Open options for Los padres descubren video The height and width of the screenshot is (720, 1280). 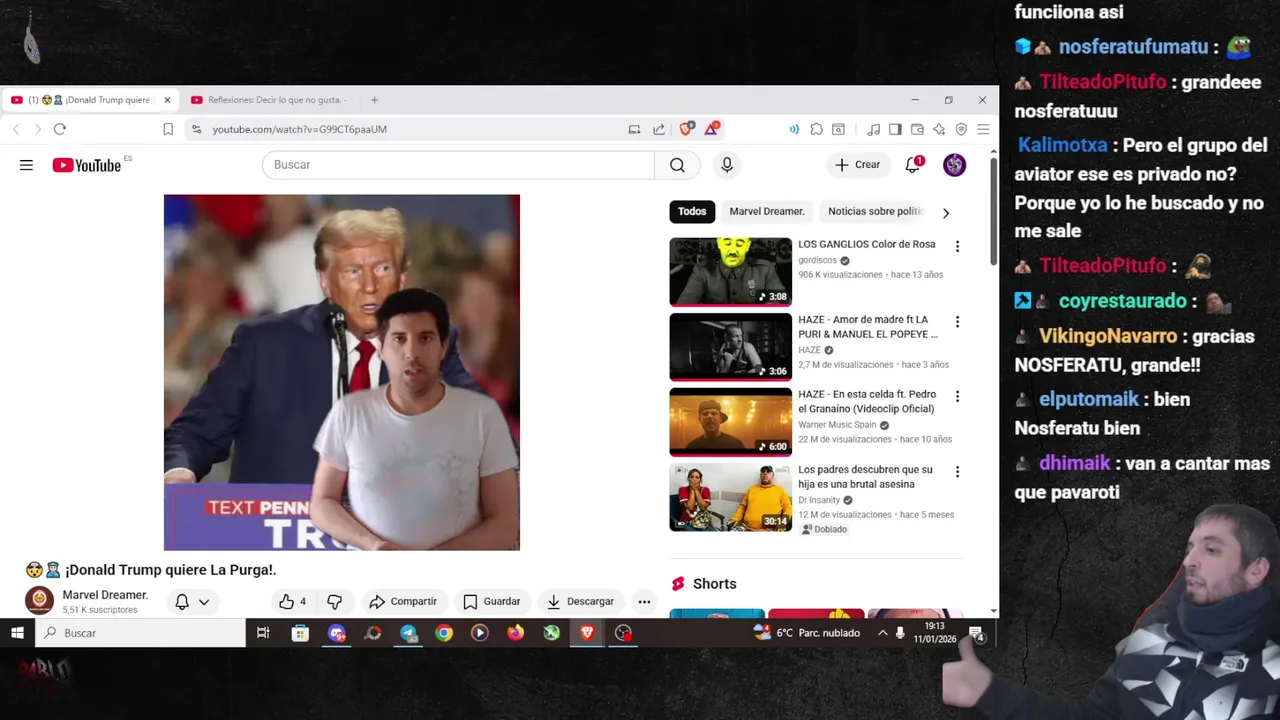coord(957,472)
